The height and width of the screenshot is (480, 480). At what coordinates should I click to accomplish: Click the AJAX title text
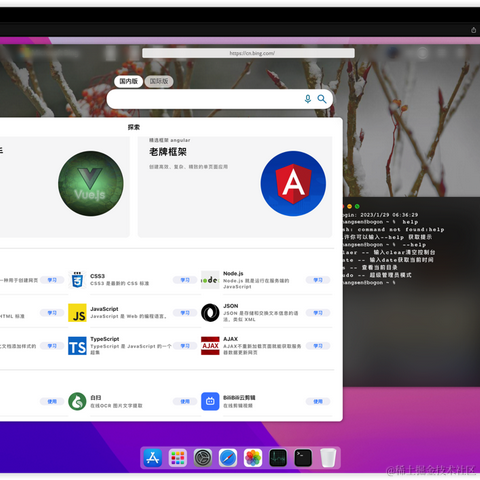230,339
